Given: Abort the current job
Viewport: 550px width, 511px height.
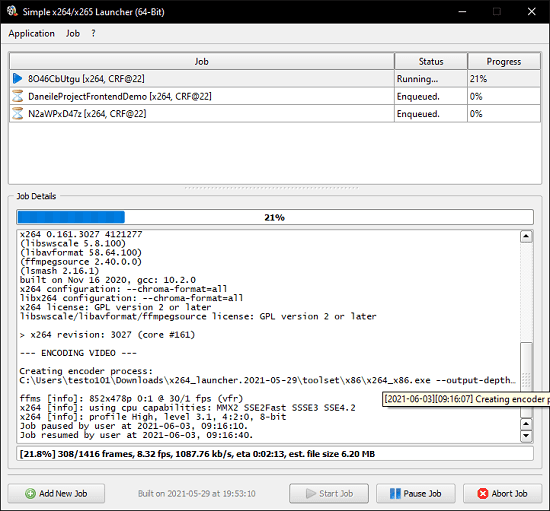Looking at the screenshot, I should click(503, 493).
